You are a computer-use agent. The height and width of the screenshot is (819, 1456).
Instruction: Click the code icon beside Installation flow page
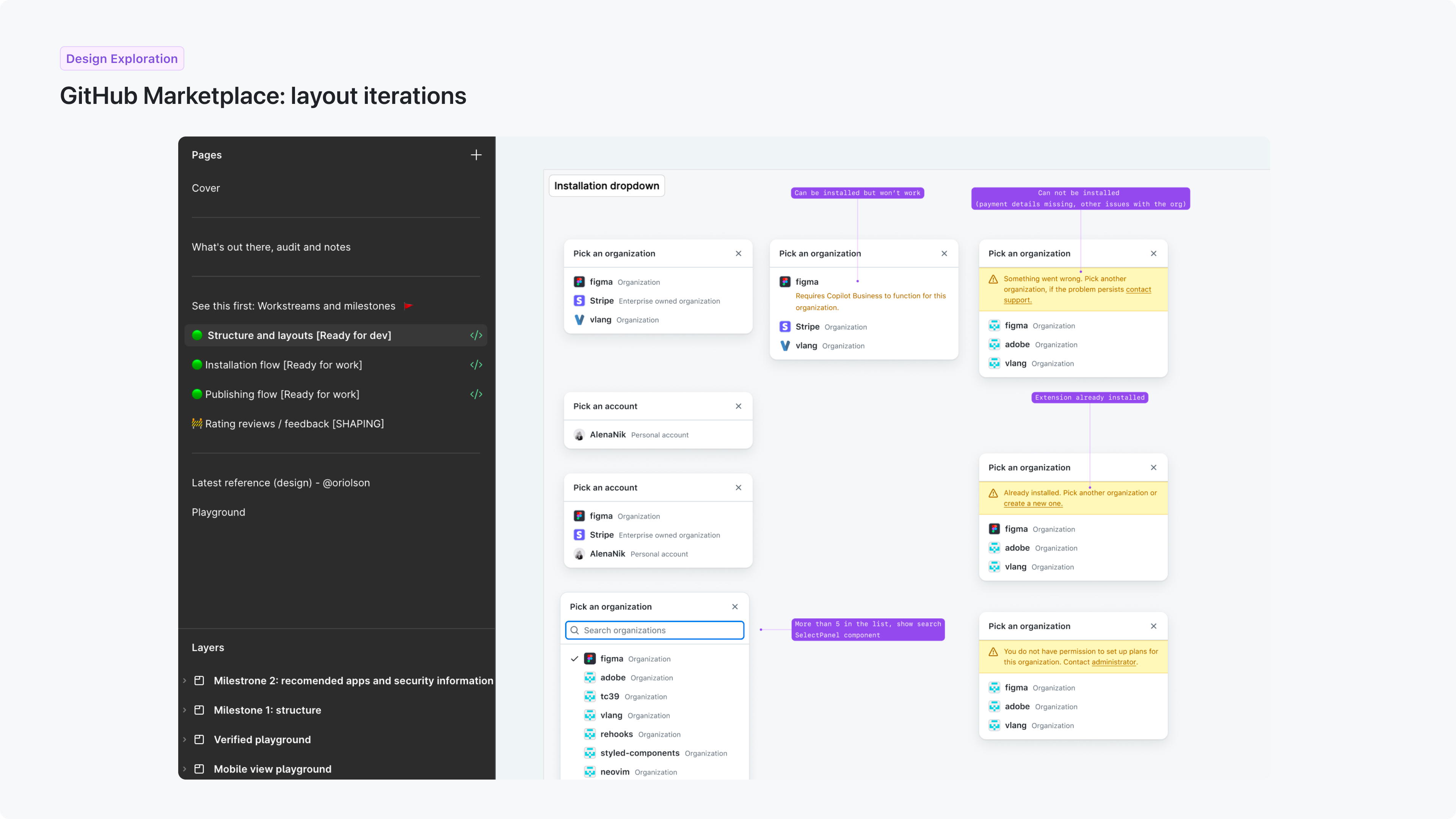pyautogui.click(x=476, y=364)
